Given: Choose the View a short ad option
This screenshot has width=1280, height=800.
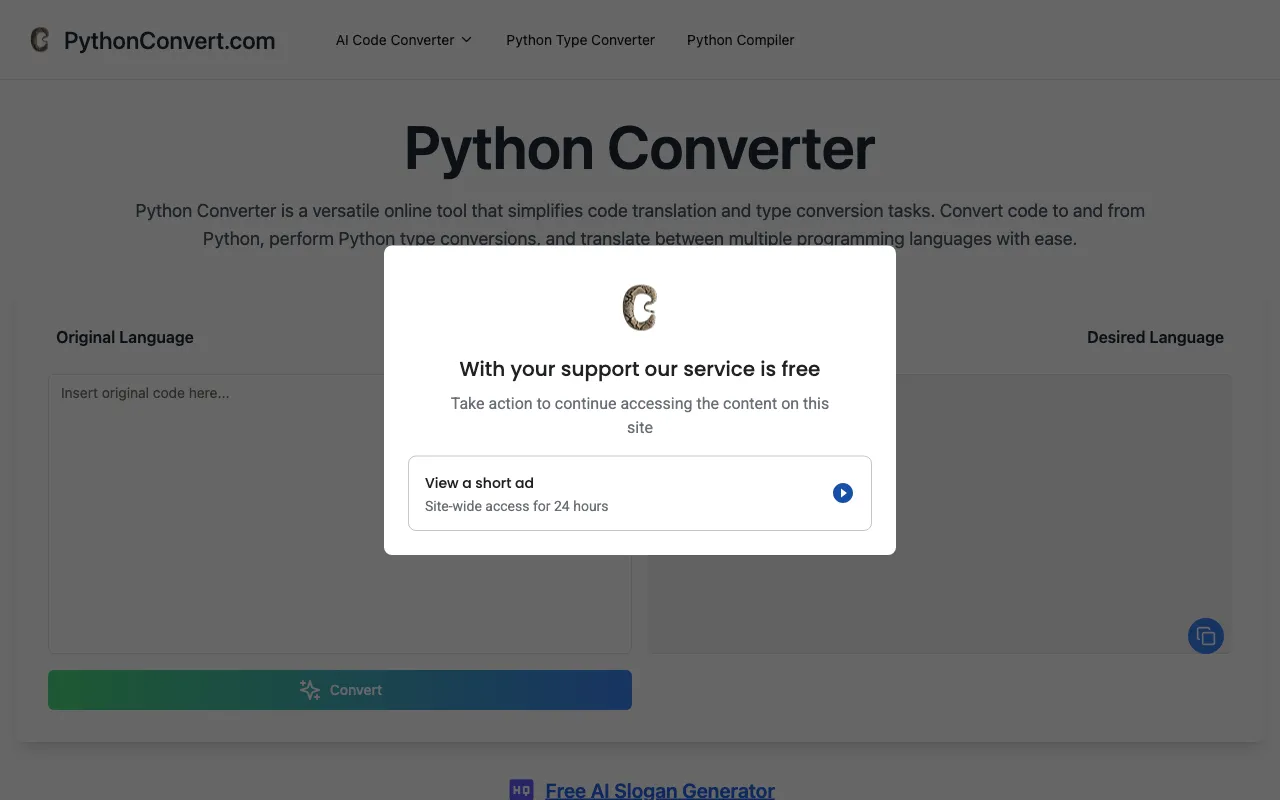Looking at the screenshot, I should (x=640, y=493).
